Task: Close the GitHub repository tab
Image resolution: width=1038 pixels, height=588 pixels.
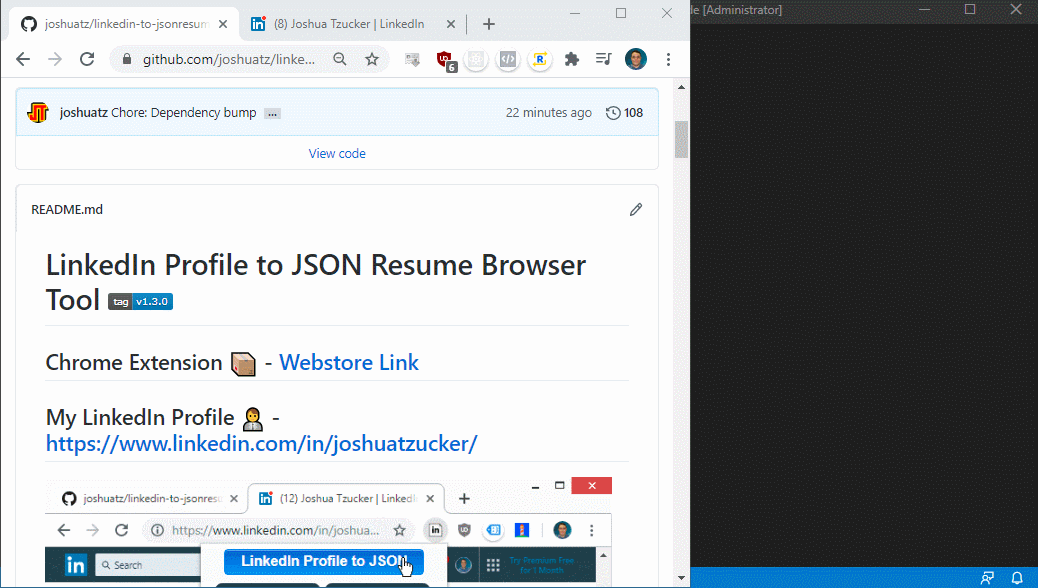Action: point(223,24)
